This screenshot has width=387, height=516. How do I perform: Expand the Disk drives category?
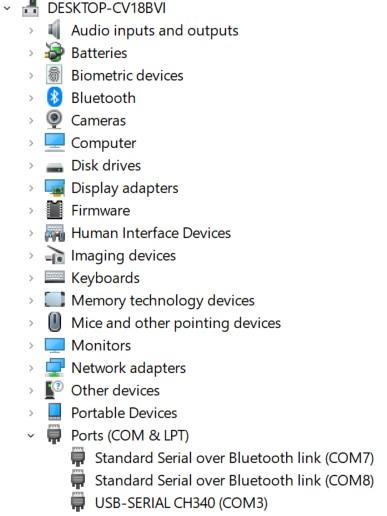[31, 166]
